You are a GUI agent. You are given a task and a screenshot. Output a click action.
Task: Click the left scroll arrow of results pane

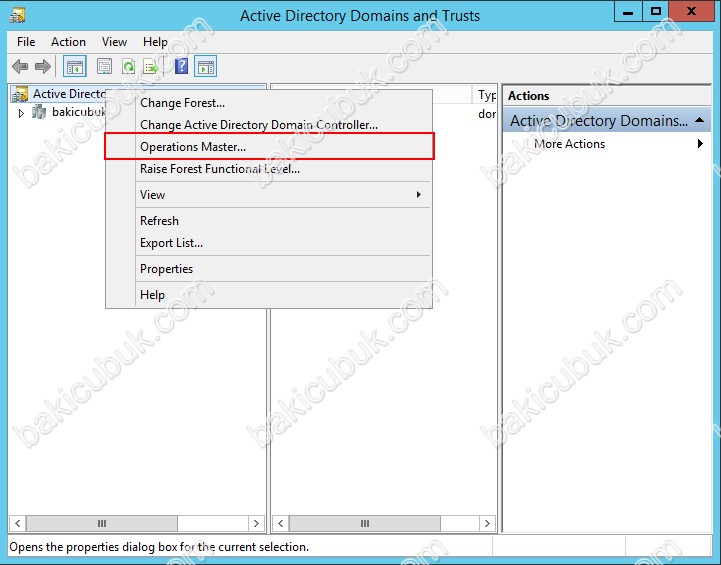click(x=280, y=523)
